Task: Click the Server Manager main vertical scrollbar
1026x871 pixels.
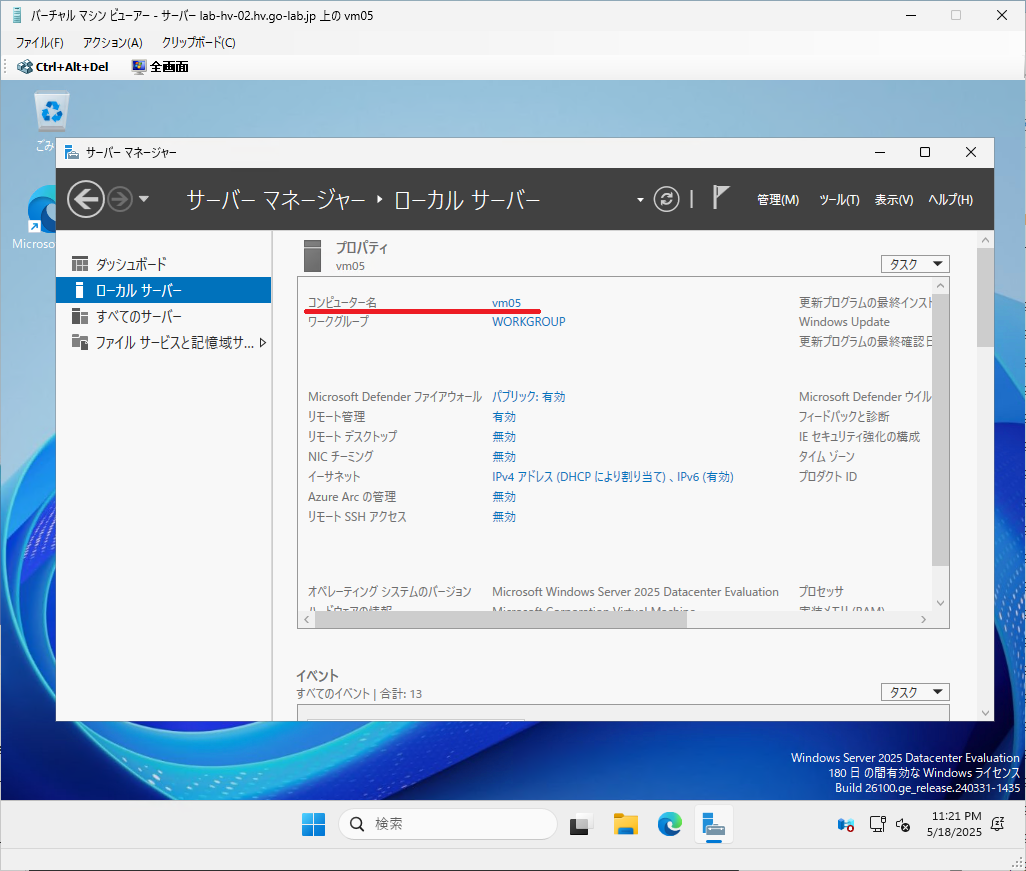Action: 985,298
